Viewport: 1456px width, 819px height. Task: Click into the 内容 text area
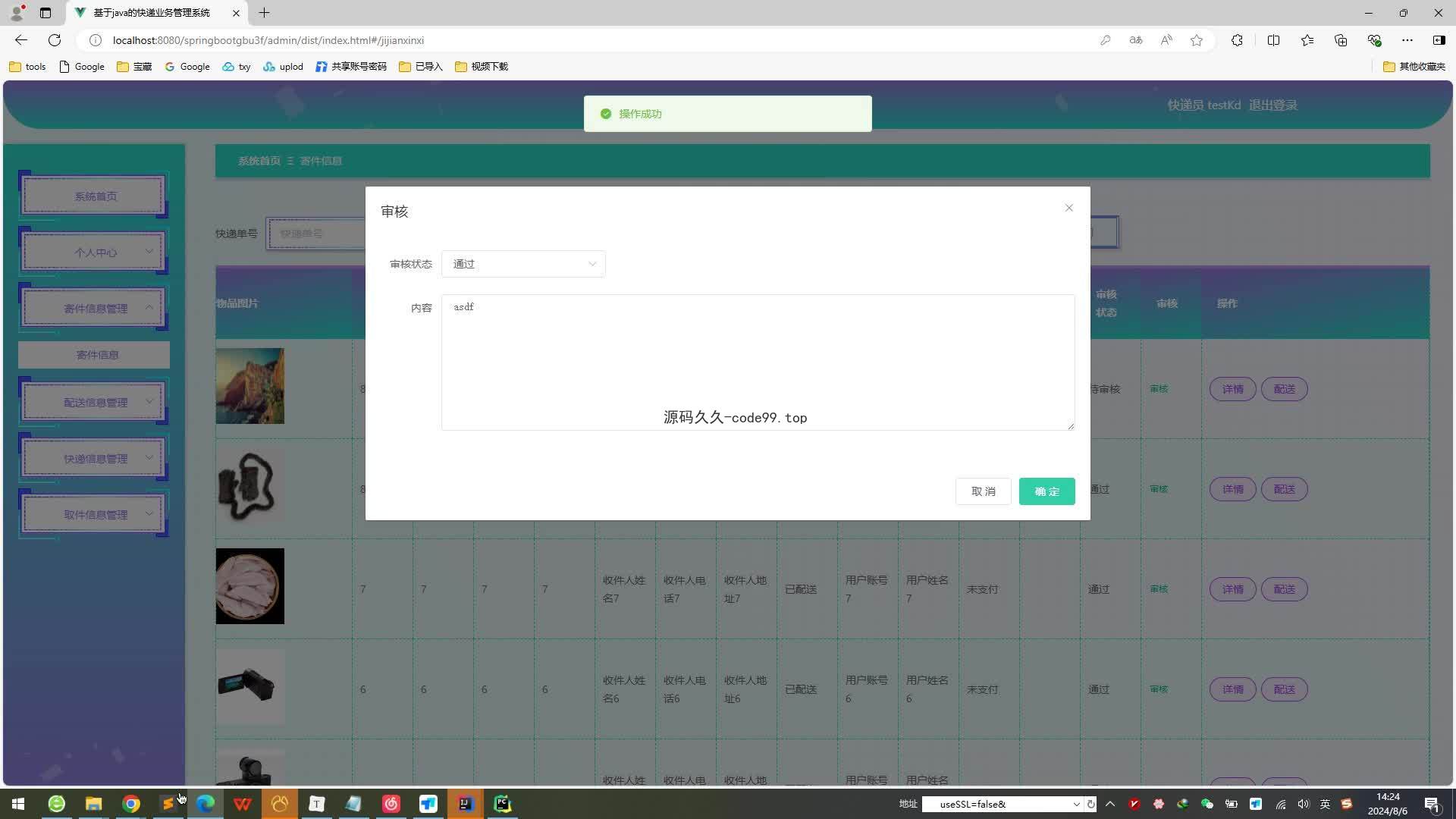pyautogui.click(x=758, y=362)
